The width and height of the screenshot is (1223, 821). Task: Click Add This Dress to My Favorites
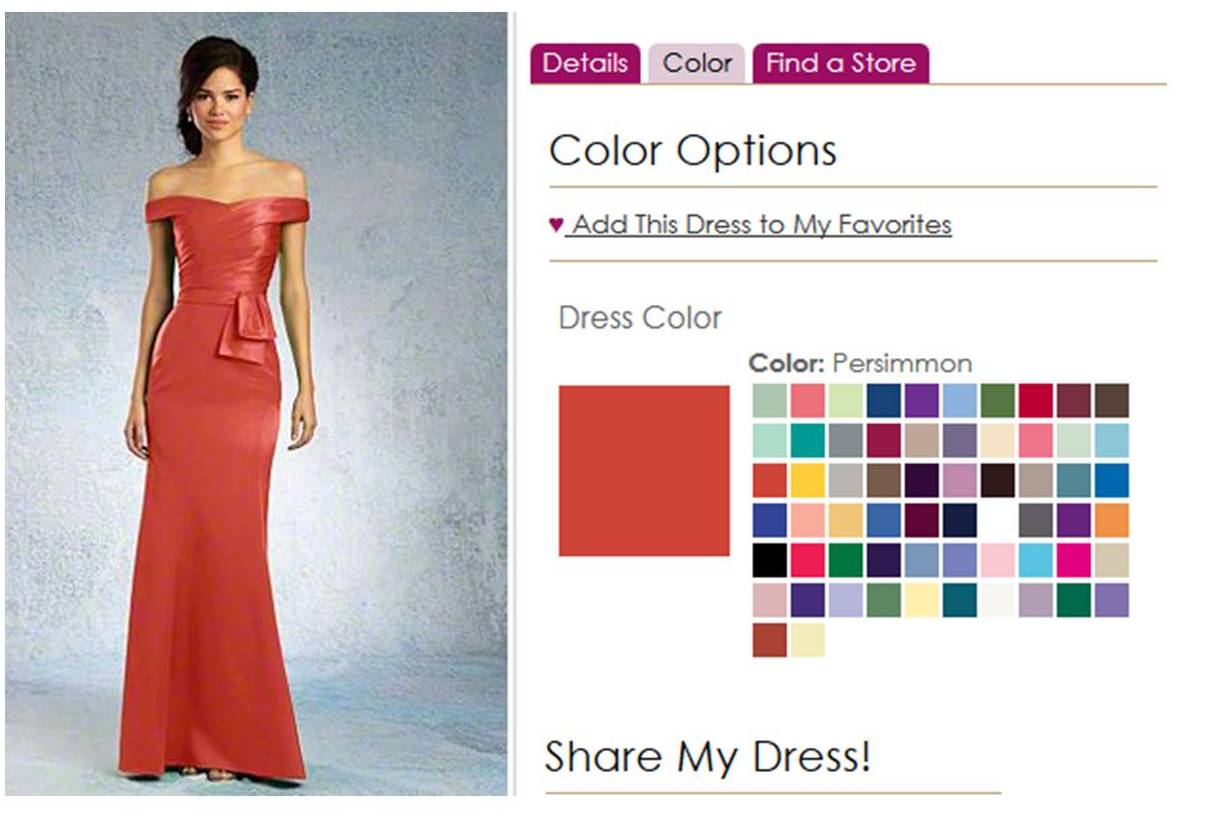tap(762, 224)
